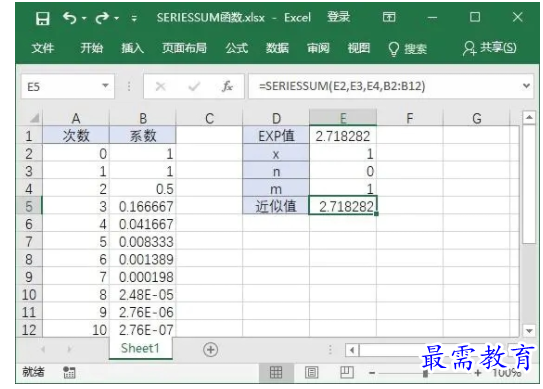Open the Undo history dropdown arrow
543x389 pixels.
pos(84,18)
